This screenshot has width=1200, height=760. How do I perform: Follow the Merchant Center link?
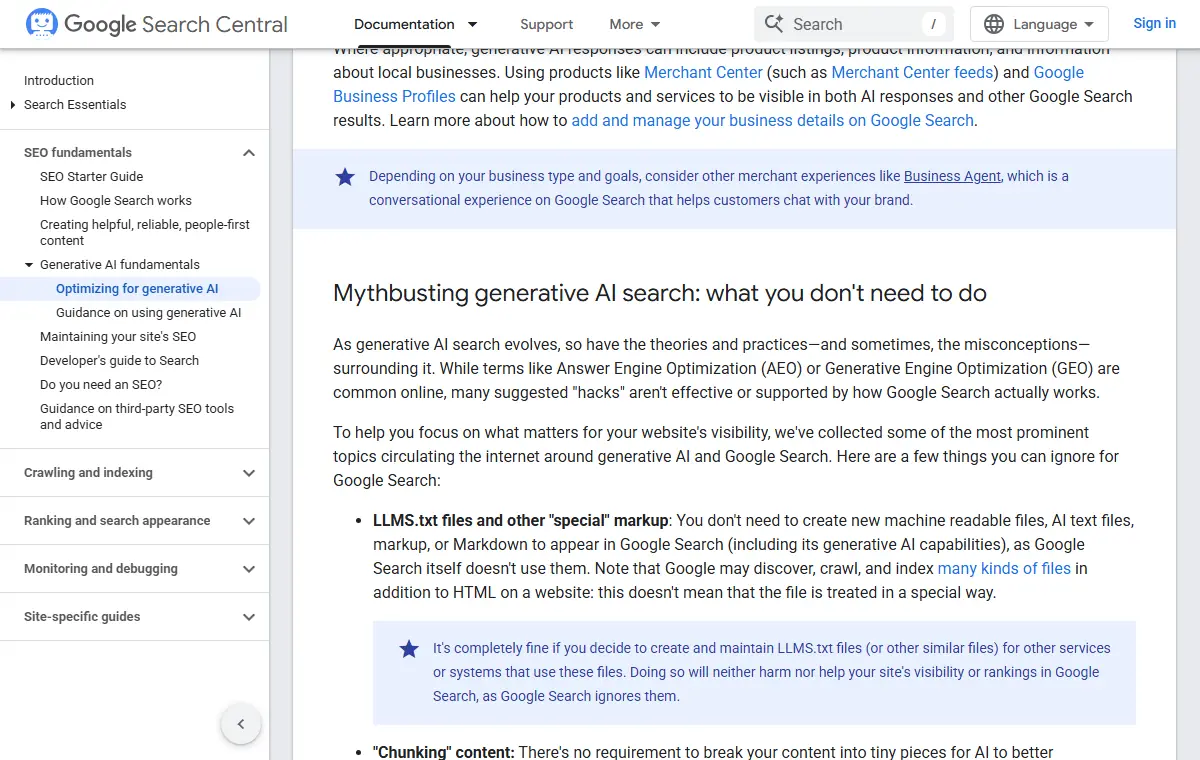[703, 72]
